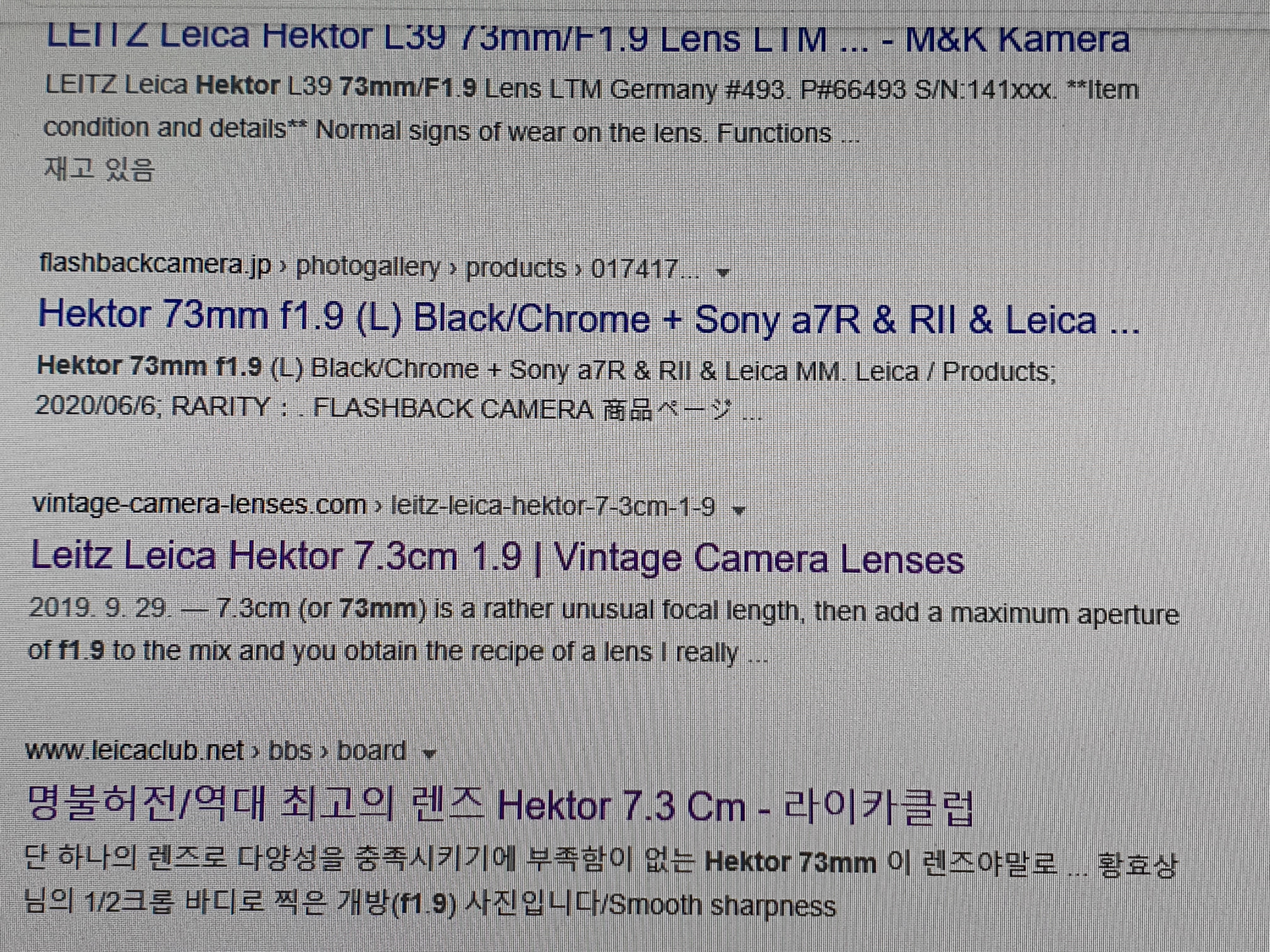Expand dropdown arrow beside leicaclub.net board URL
Image resolution: width=1270 pixels, height=952 pixels.
pyautogui.click(x=429, y=753)
